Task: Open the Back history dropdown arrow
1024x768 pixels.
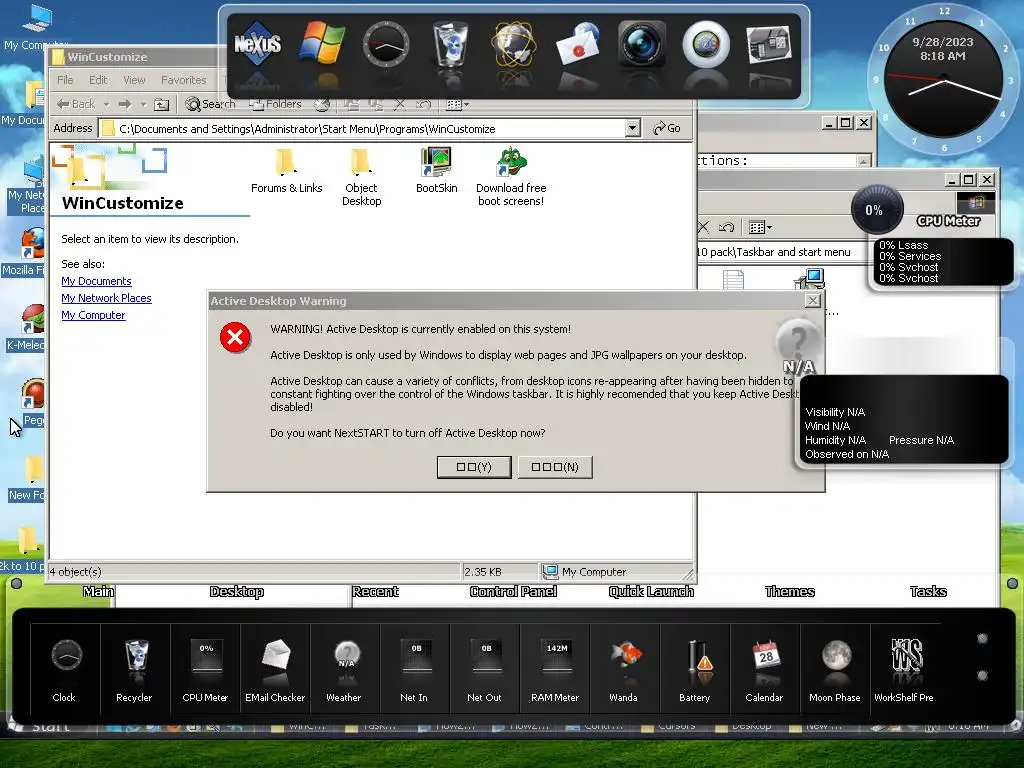Action: (106, 104)
